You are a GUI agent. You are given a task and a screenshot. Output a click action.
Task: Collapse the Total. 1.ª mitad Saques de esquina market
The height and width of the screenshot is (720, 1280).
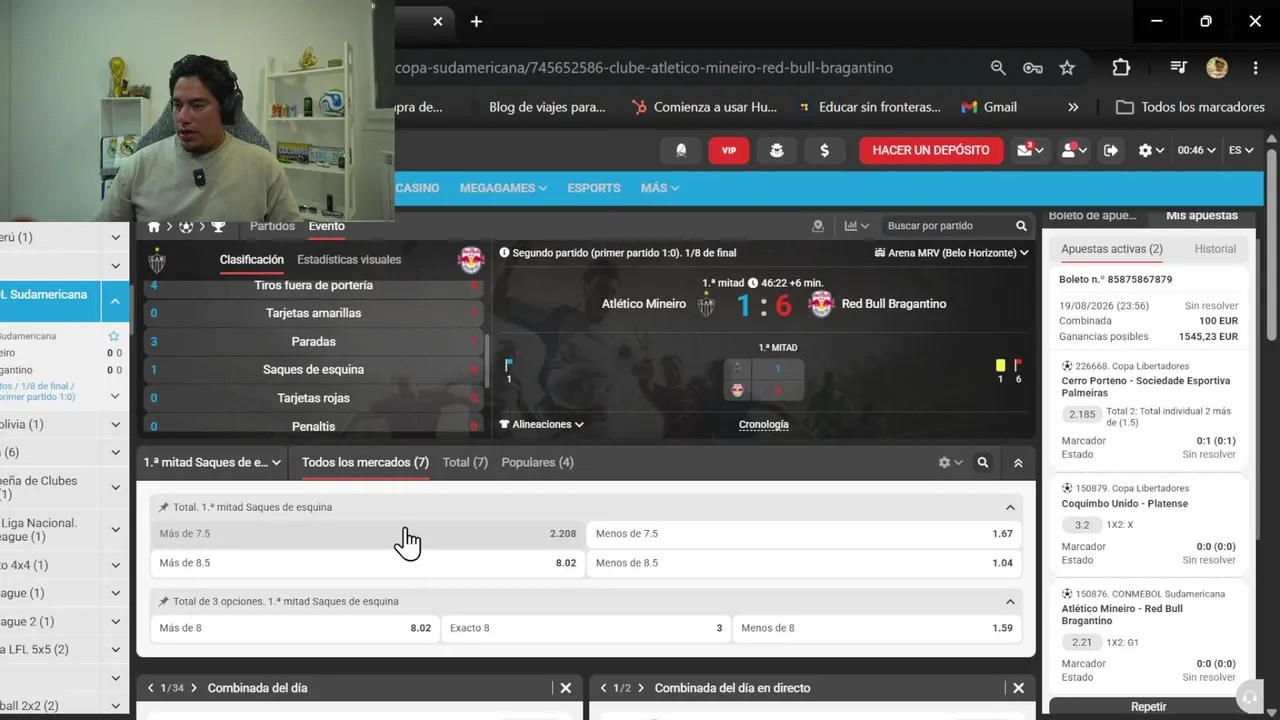[x=1010, y=507]
